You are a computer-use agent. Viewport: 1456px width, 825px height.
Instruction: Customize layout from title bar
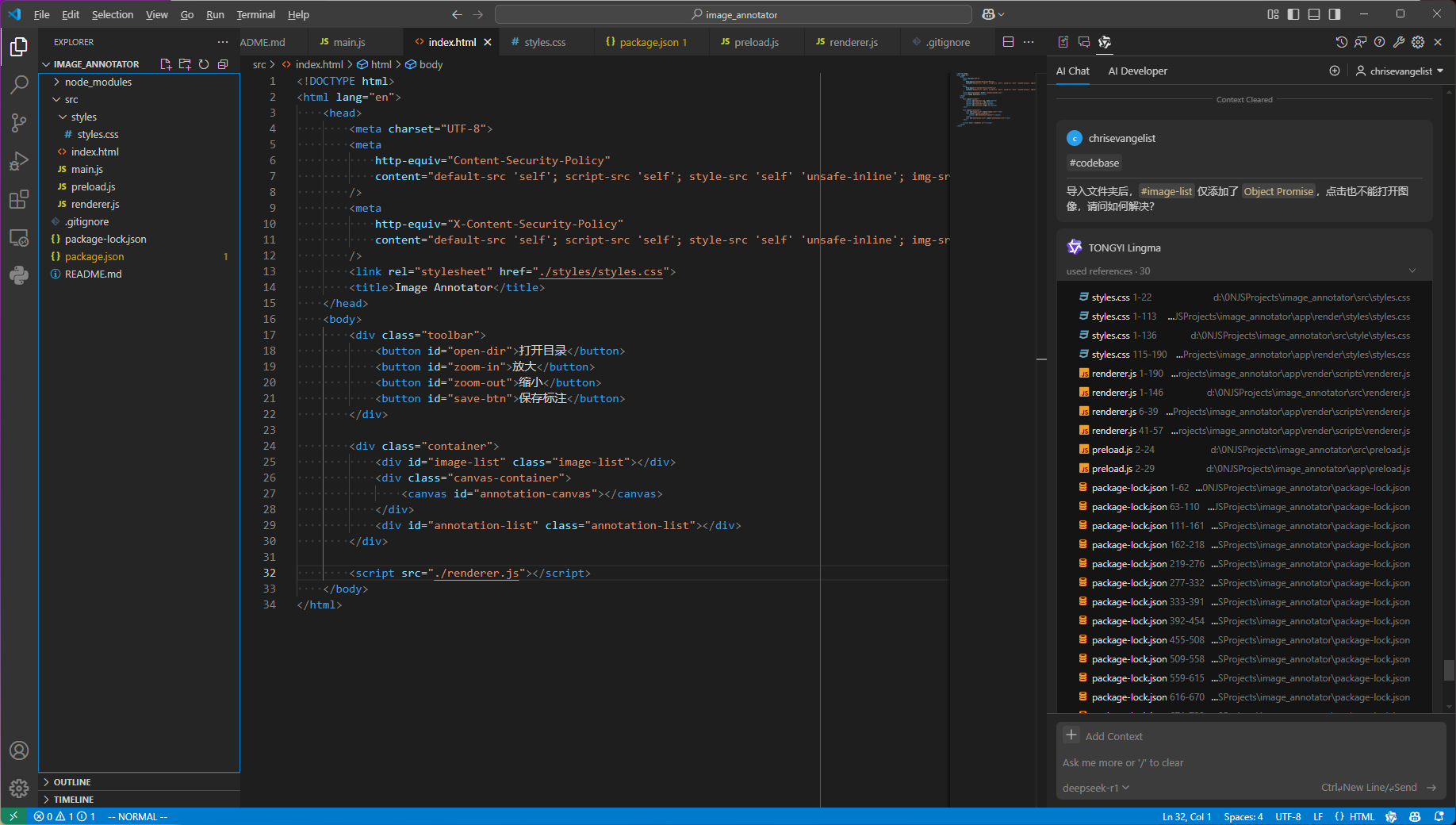pos(1273,14)
